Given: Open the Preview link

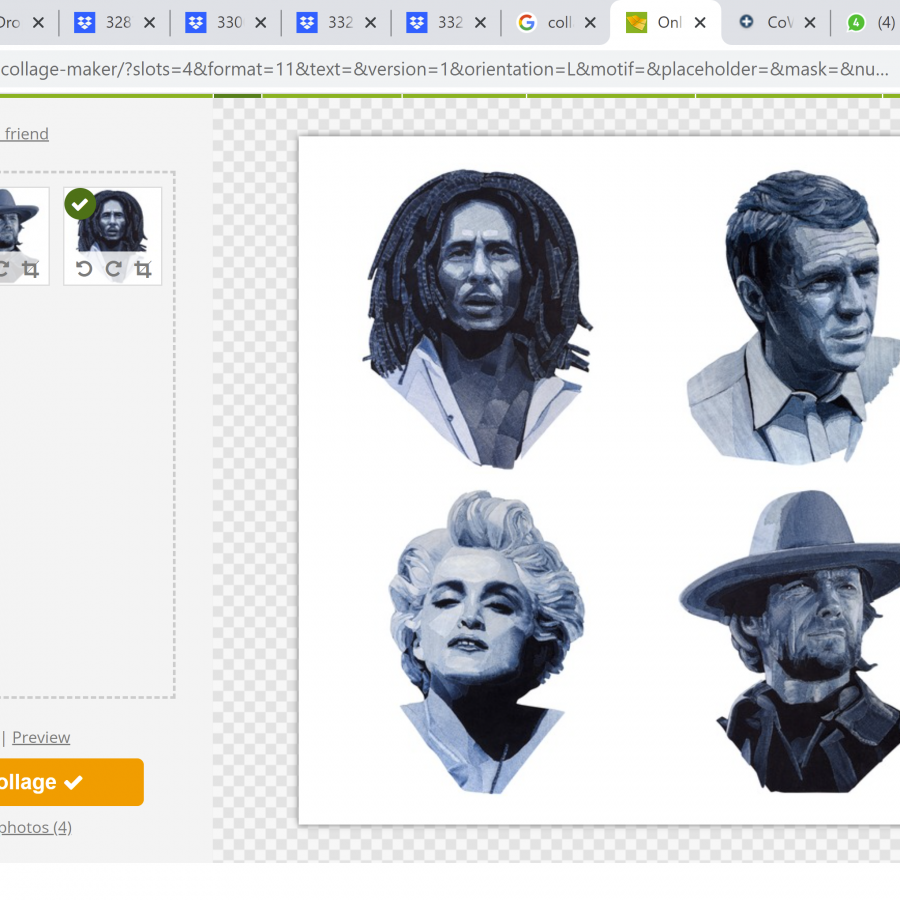Looking at the screenshot, I should pos(41,737).
